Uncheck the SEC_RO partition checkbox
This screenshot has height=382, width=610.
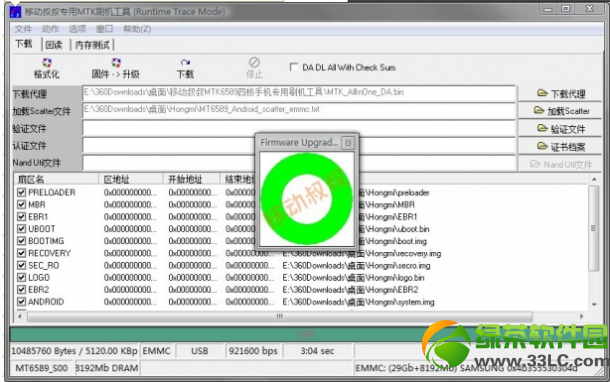(21, 265)
